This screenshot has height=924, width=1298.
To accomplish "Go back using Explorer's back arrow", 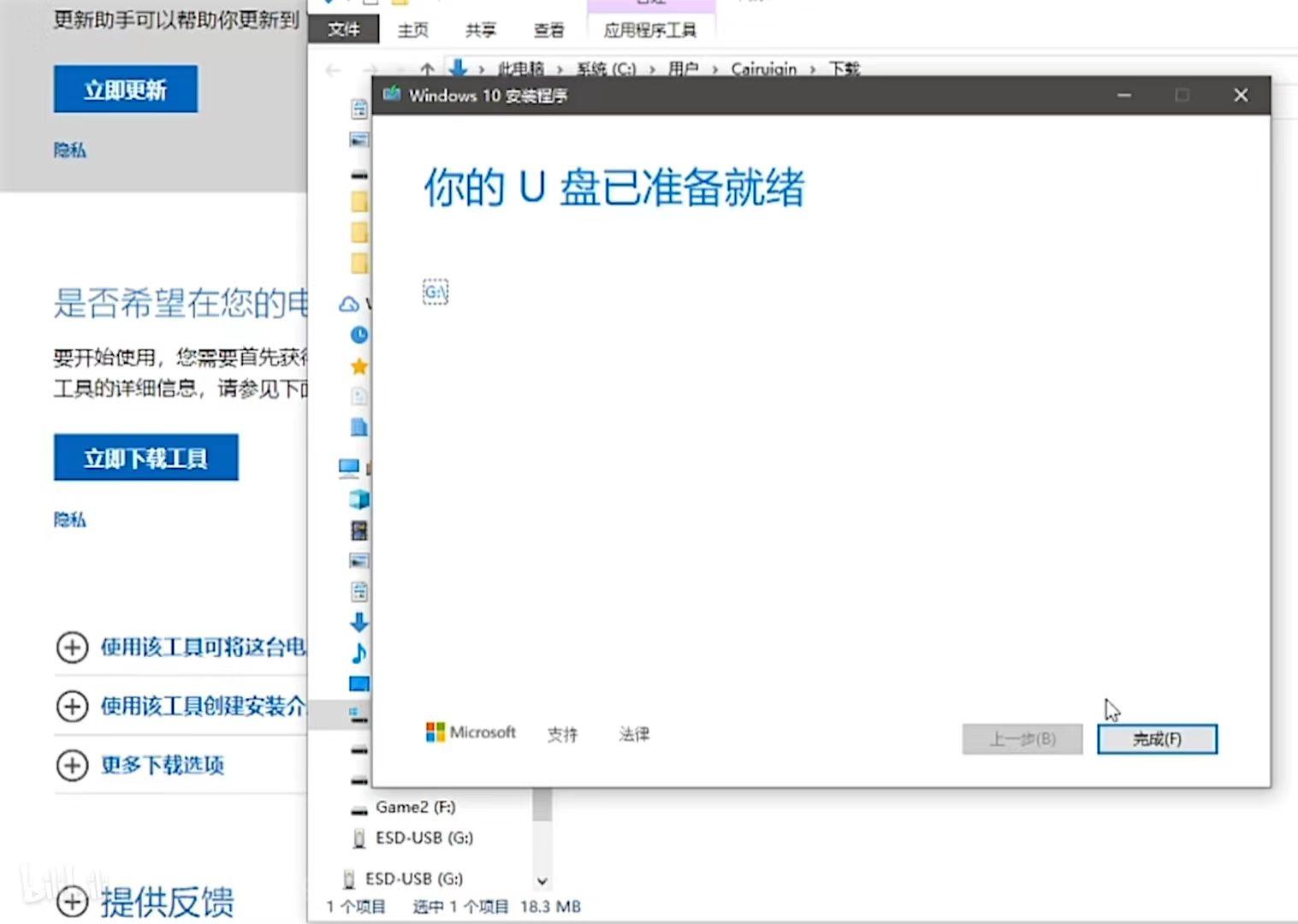I will 334,69.
